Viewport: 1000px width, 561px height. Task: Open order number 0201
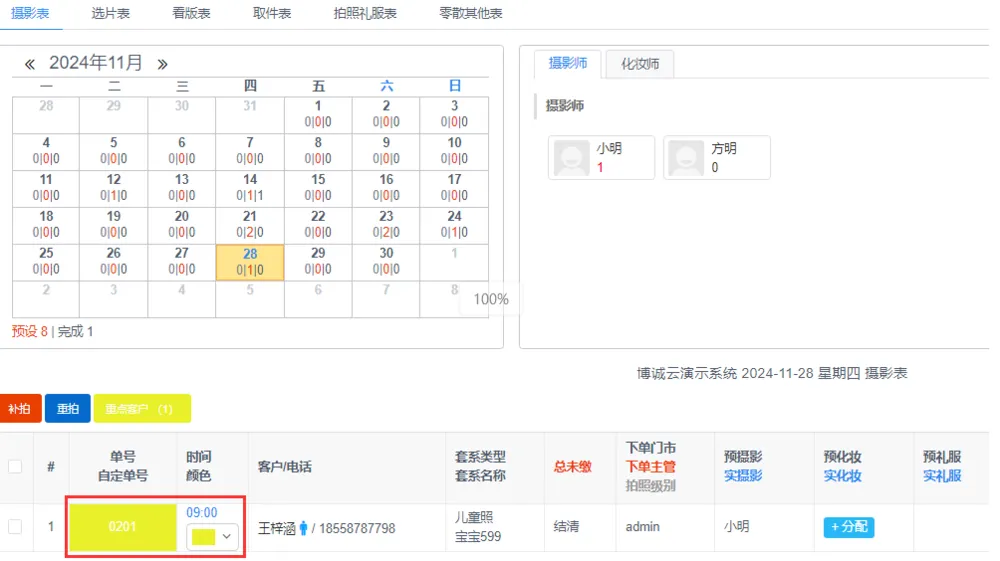[x=122, y=526]
